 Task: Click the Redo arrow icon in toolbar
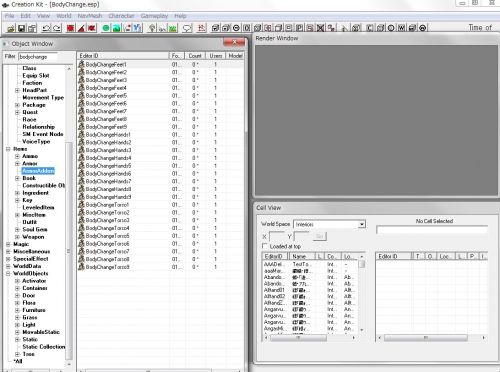point(57,28)
